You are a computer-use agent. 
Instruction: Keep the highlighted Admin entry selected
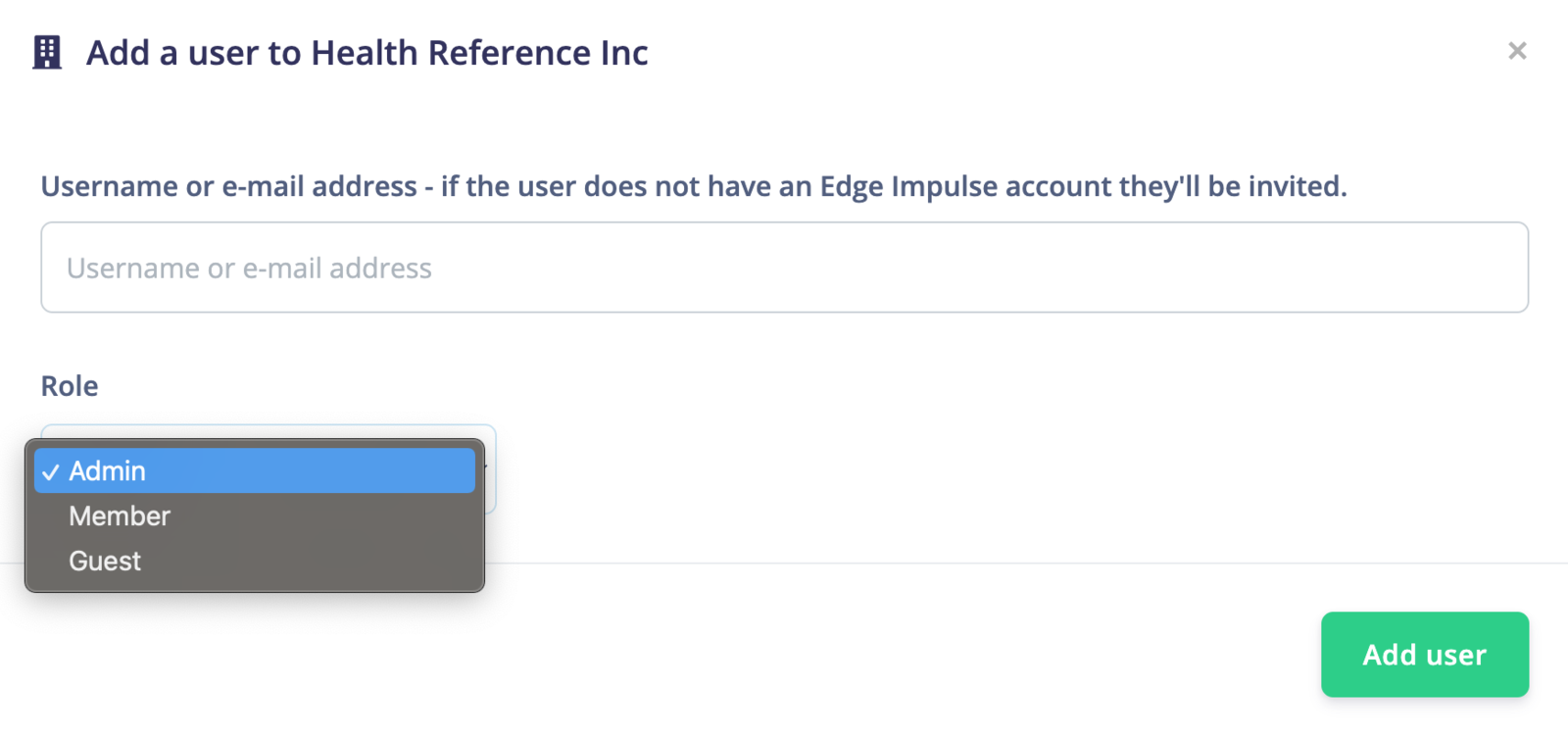(255, 470)
